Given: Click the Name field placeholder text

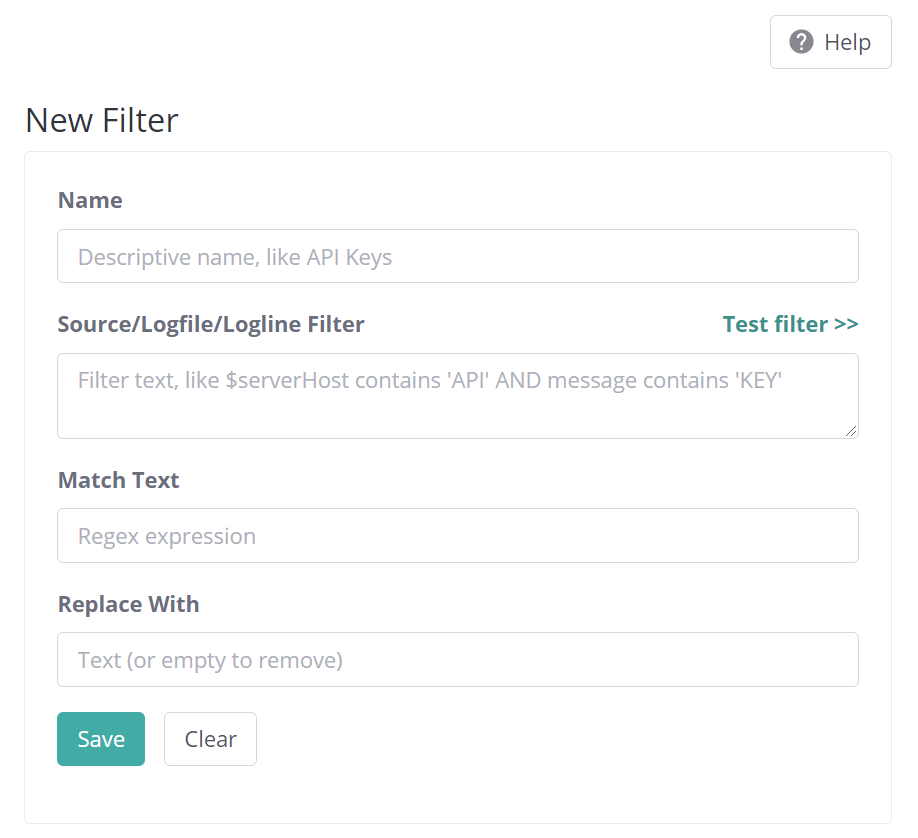Looking at the screenshot, I should (x=235, y=256).
